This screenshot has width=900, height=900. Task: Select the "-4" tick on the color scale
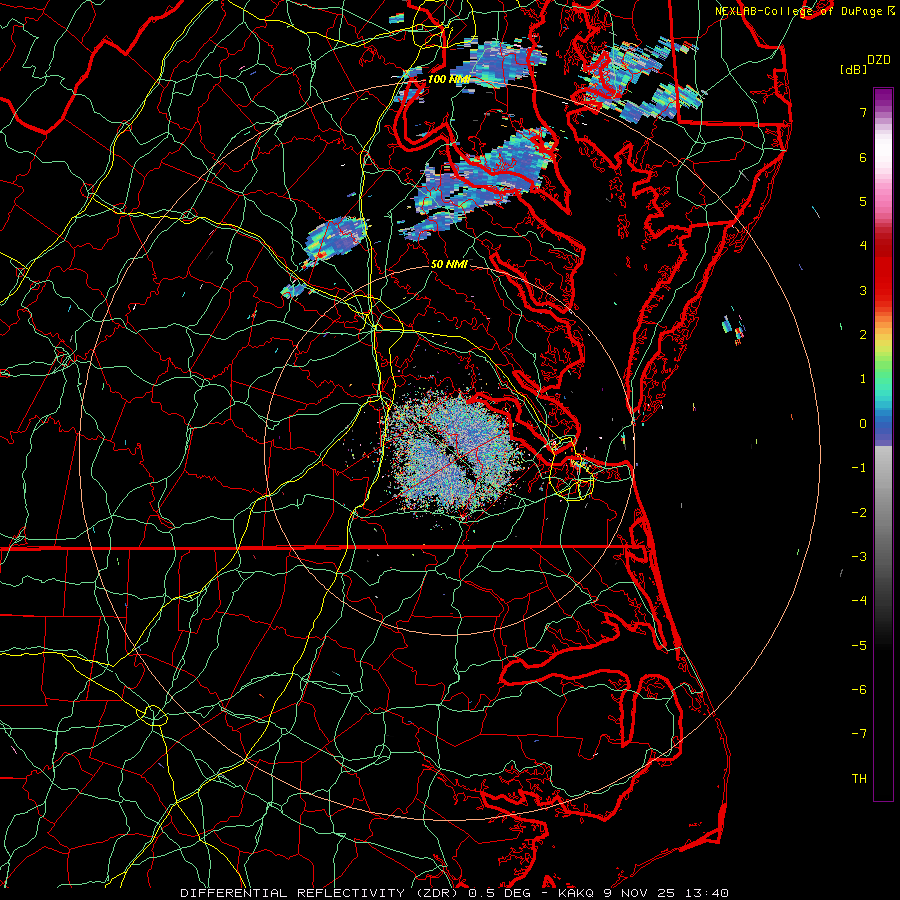[859, 601]
